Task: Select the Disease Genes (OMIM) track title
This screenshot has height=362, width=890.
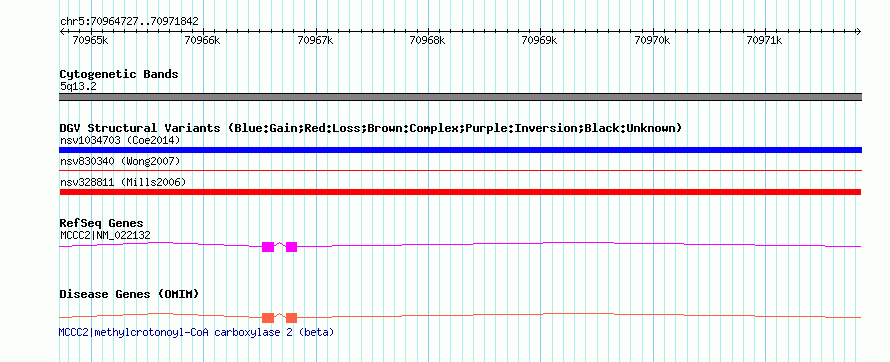Action: [129, 294]
